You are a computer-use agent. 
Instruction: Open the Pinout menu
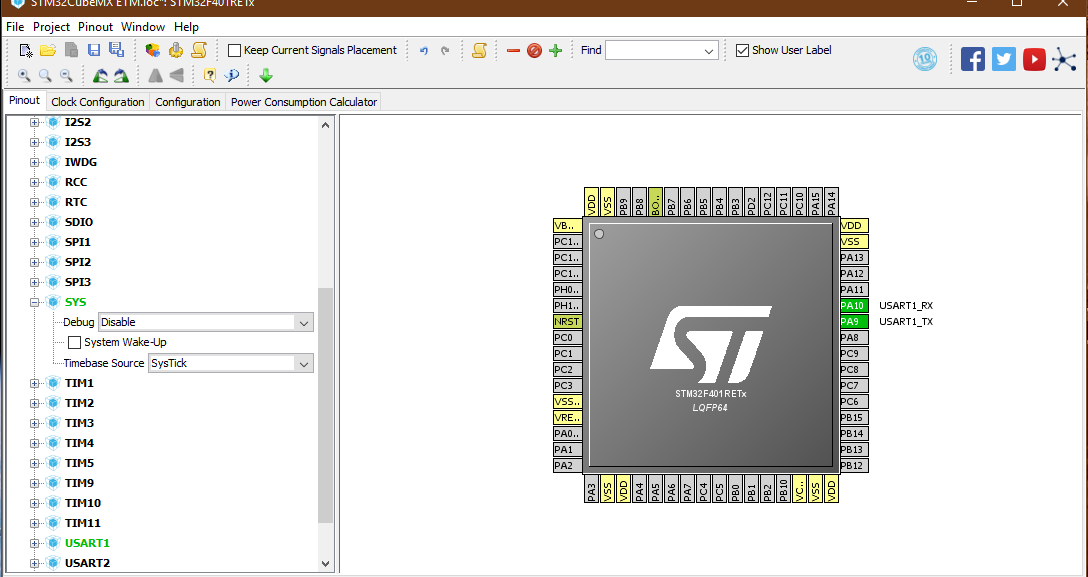tap(95, 27)
